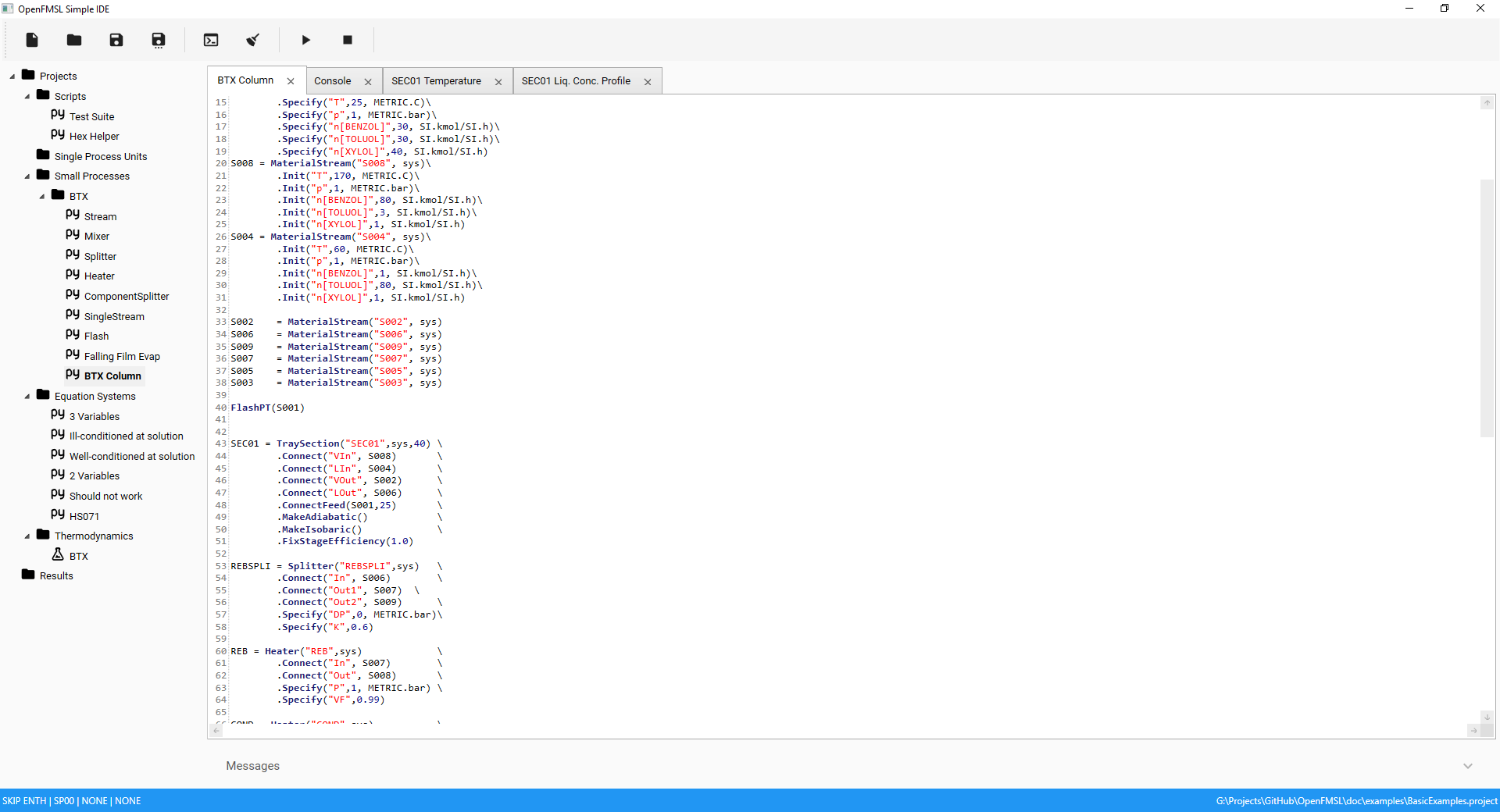The width and height of the screenshot is (1500, 812).
Task: Click the folder icon beside Results
Action: tap(28, 575)
